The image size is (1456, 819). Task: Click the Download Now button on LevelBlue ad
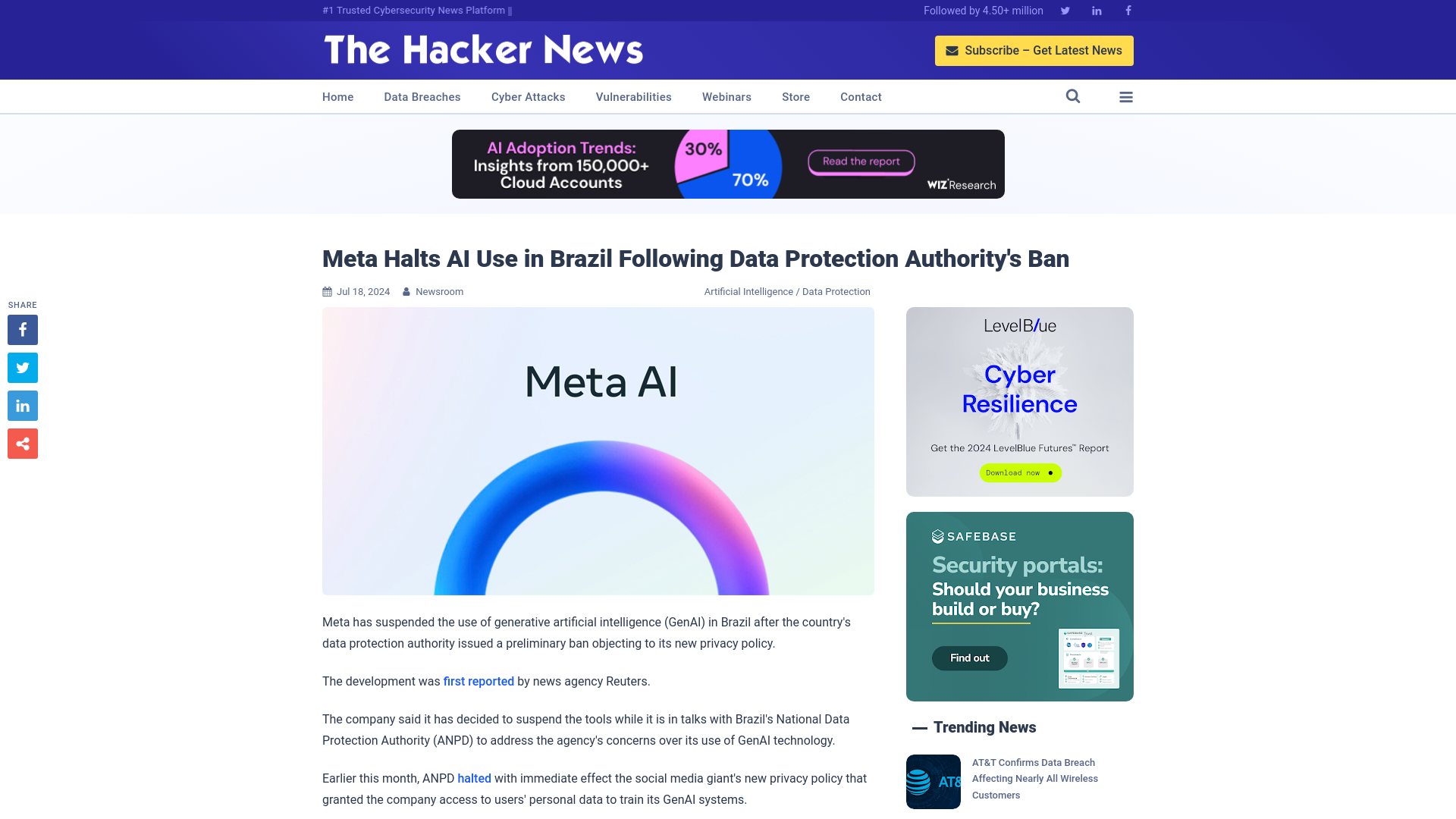click(x=1020, y=472)
